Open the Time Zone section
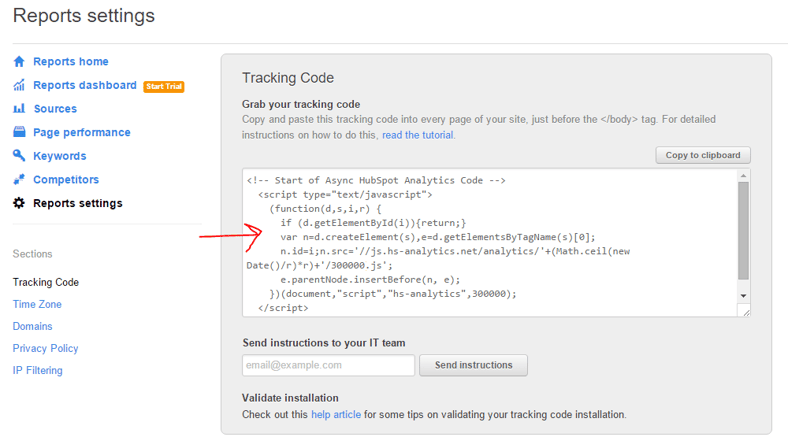Image resolution: width=788 pixels, height=448 pixels. (x=37, y=304)
